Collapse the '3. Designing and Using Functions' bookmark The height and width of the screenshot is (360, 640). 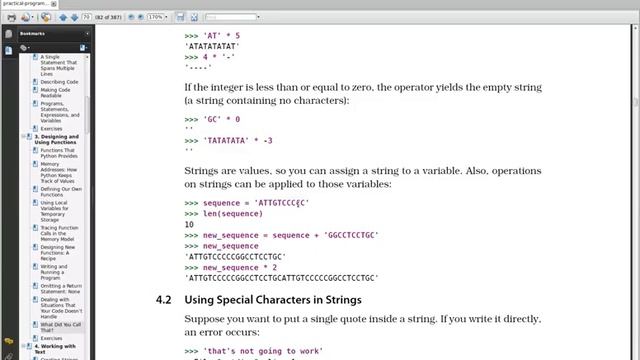23,137
